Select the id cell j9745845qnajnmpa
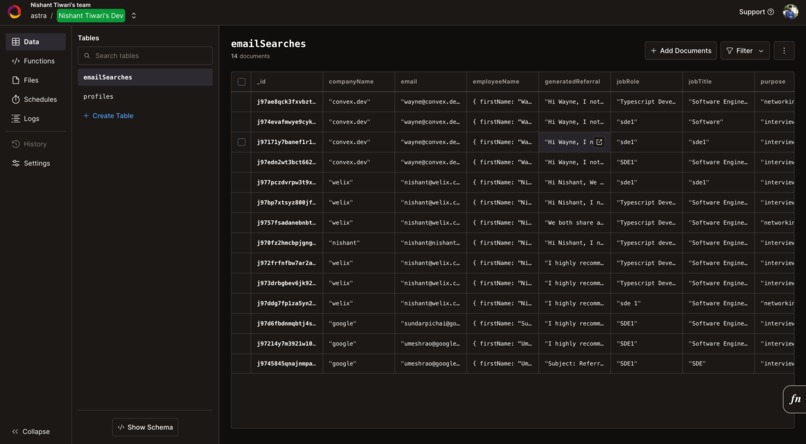The image size is (806, 444). tap(287, 363)
